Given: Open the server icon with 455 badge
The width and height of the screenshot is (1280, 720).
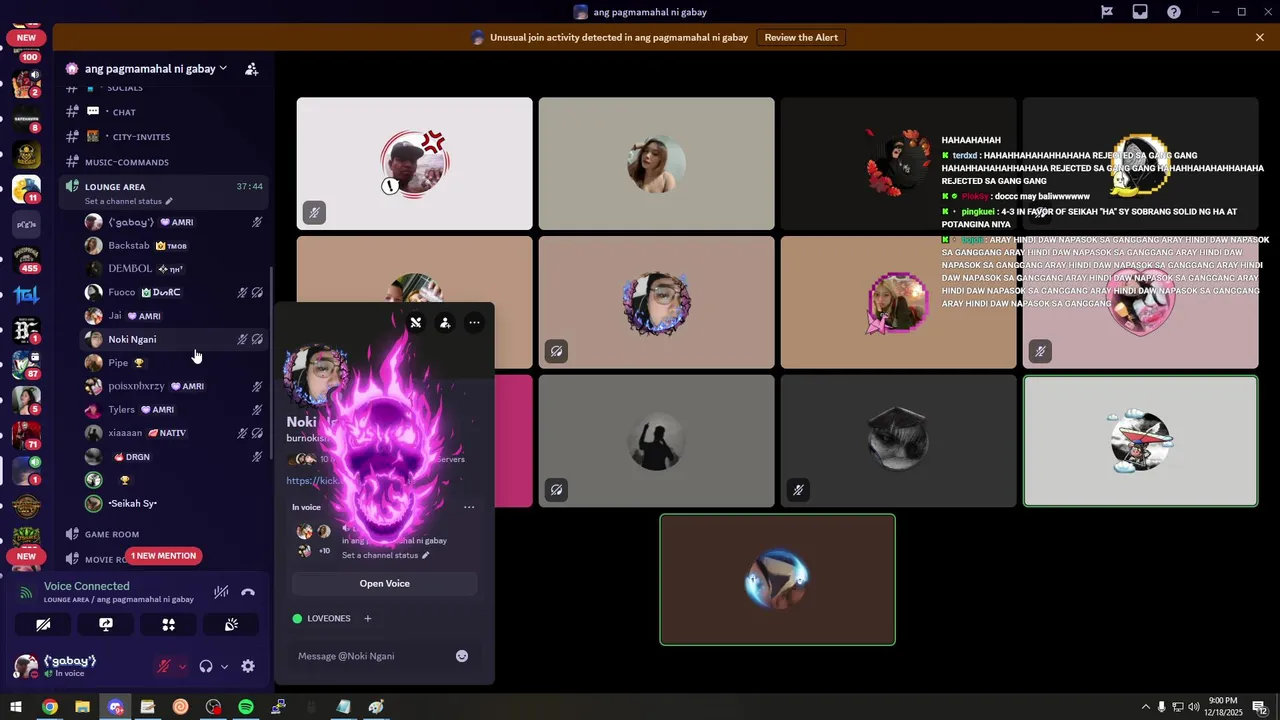Looking at the screenshot, I should (26, 258).
